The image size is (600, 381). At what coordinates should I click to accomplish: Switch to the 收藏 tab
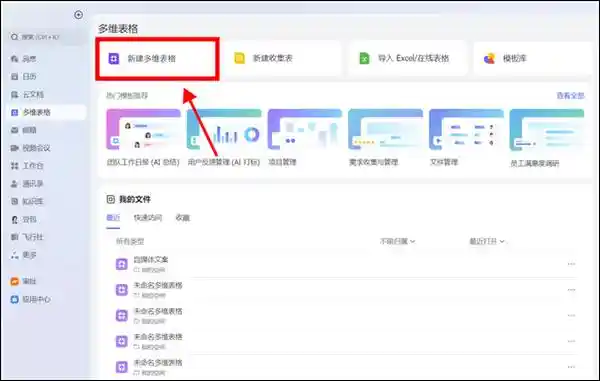click(183, 218)
